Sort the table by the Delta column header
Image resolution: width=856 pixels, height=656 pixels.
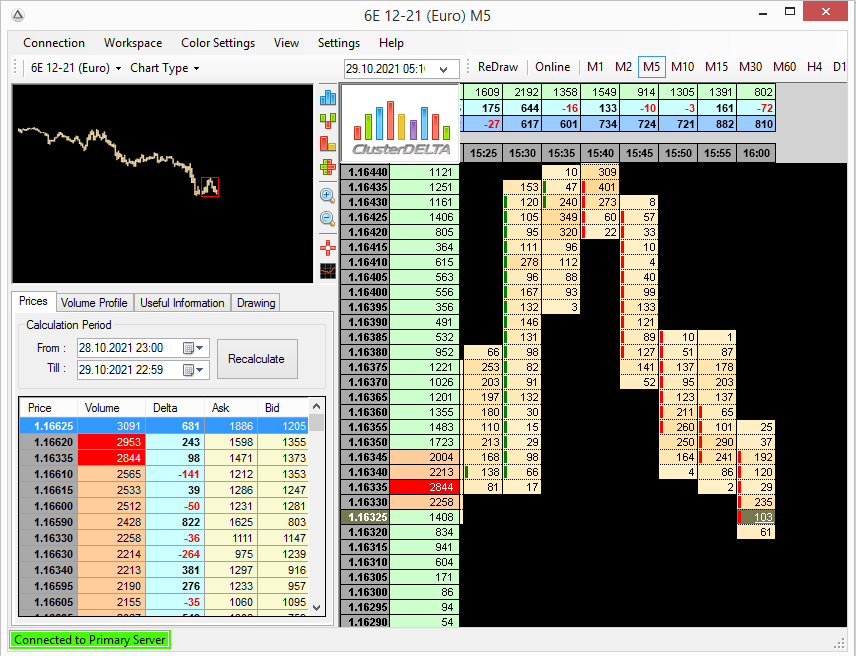[x=165, y=408]
